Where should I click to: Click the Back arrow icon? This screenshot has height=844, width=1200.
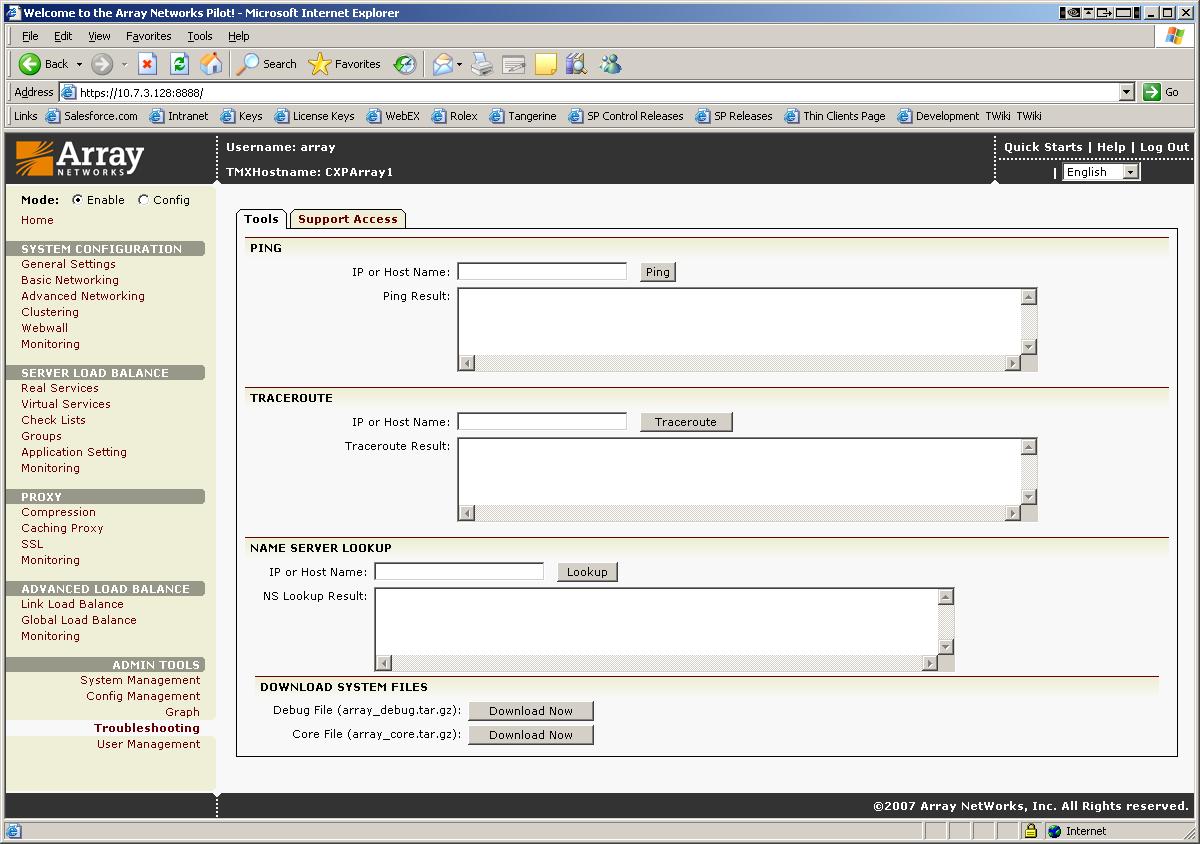30,64
